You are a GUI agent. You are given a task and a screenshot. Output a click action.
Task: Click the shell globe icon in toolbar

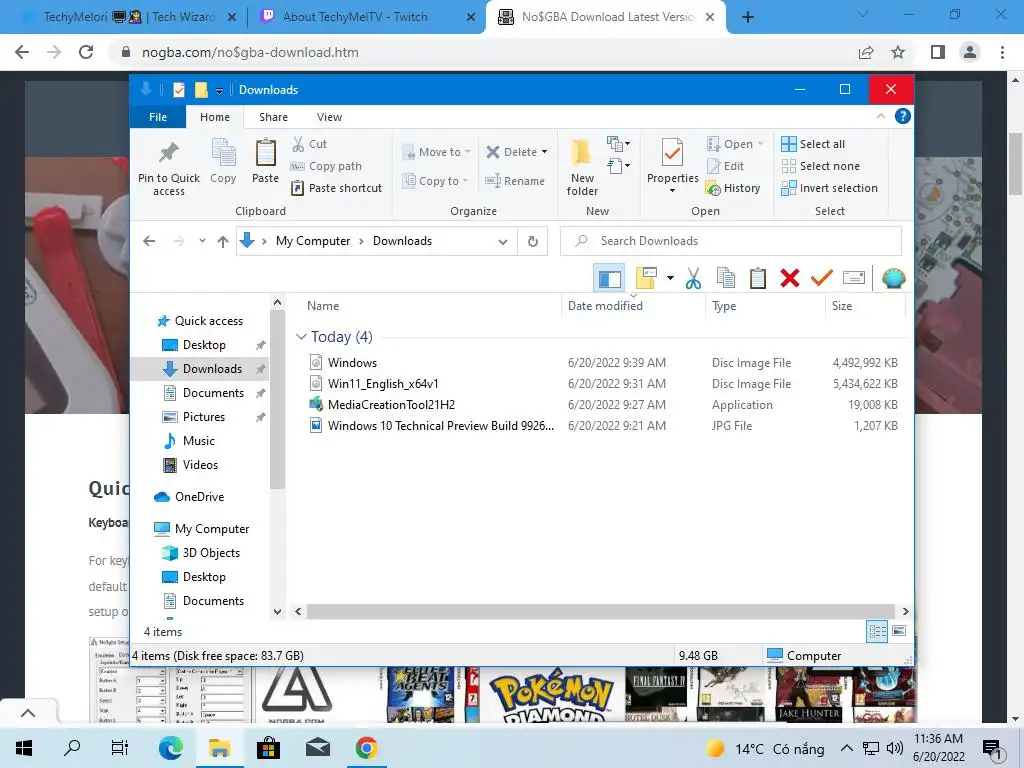893,278
